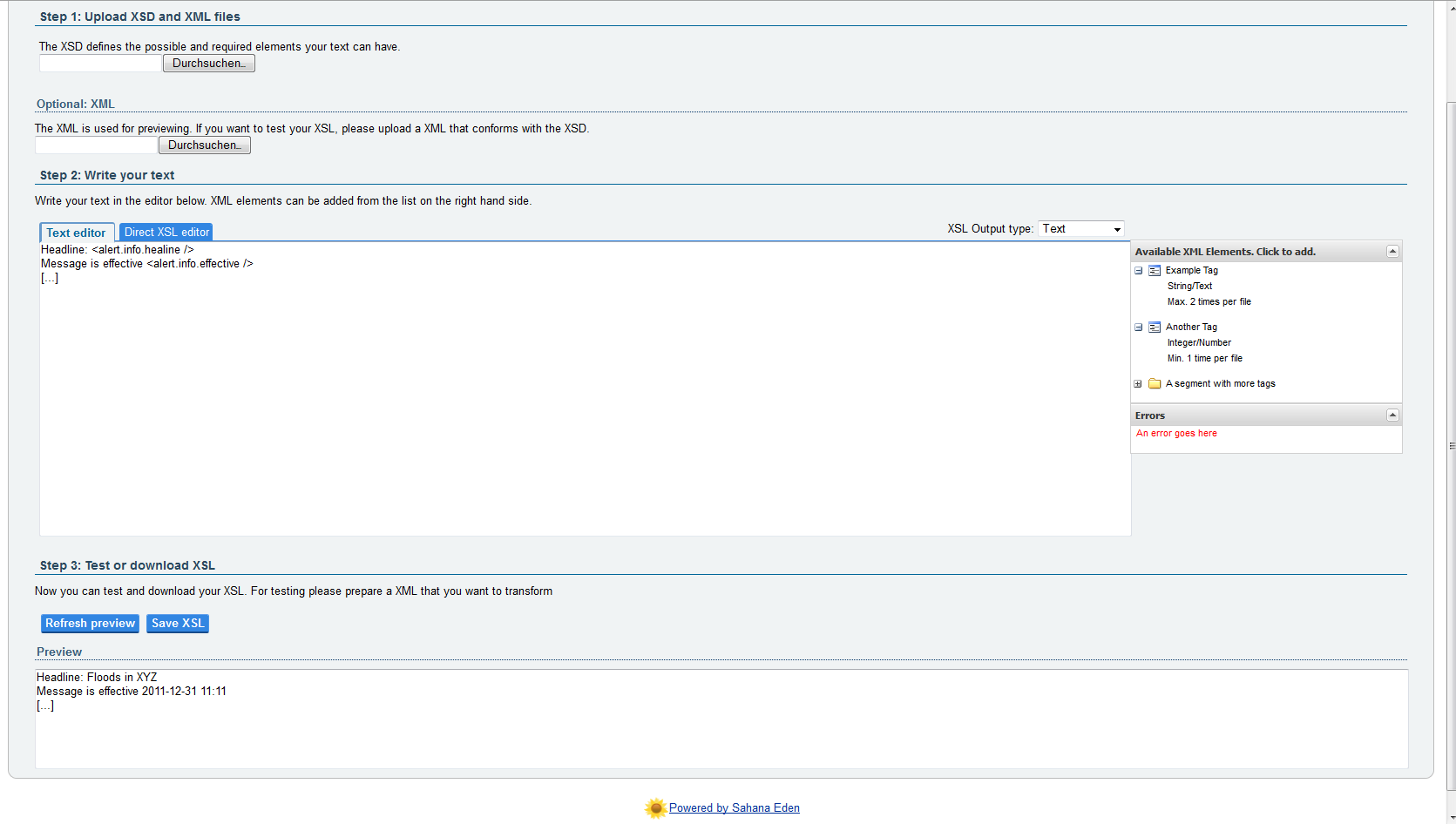The height and width of the screenshot is (824, 1456).
Task: Collapse the Available XML Elements panel
Action: point(1392,252)
